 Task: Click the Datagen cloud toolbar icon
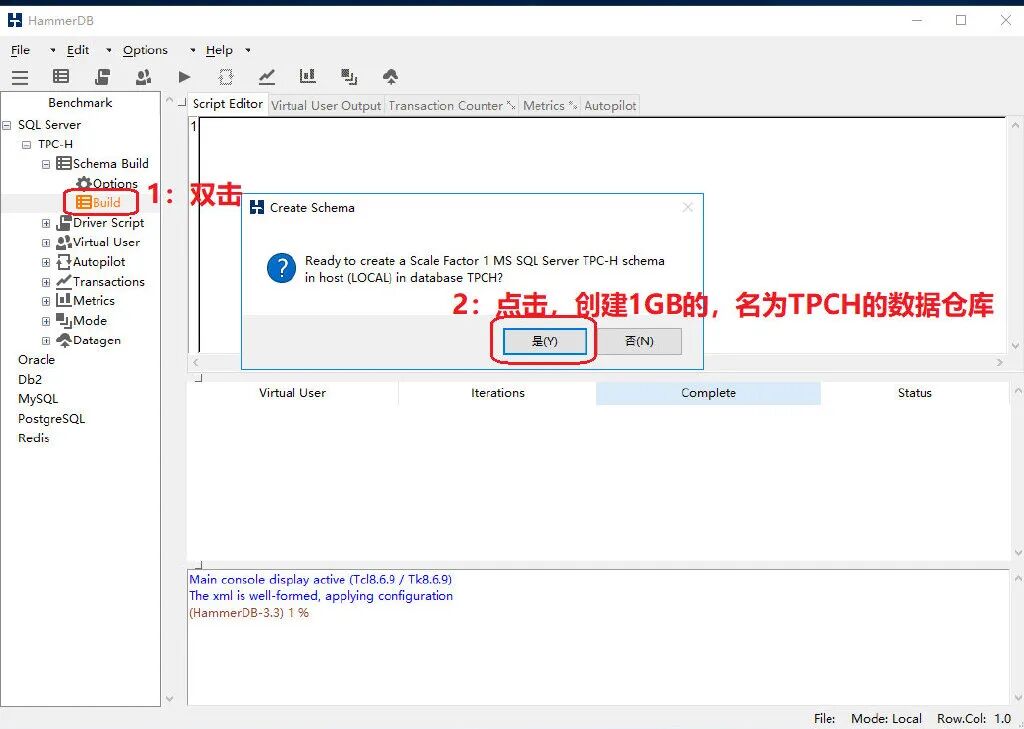coord(391,77)
